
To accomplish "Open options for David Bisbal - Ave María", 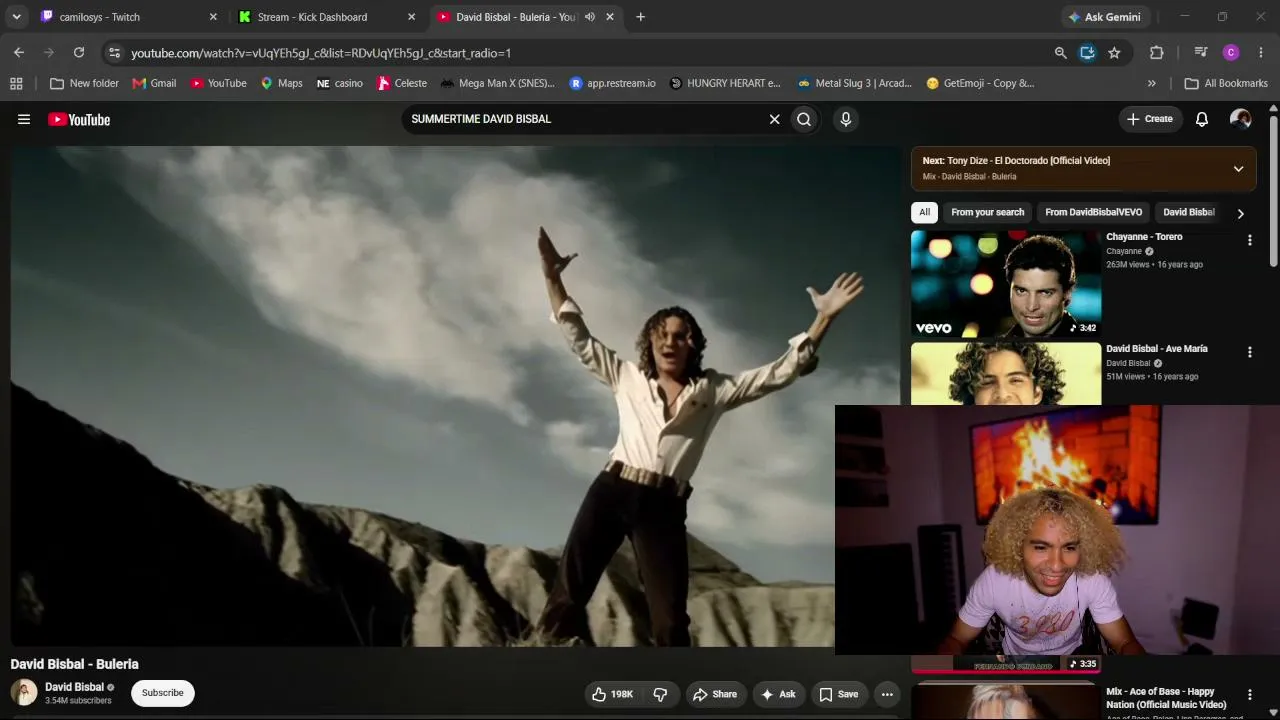I will pos(1249,352).
